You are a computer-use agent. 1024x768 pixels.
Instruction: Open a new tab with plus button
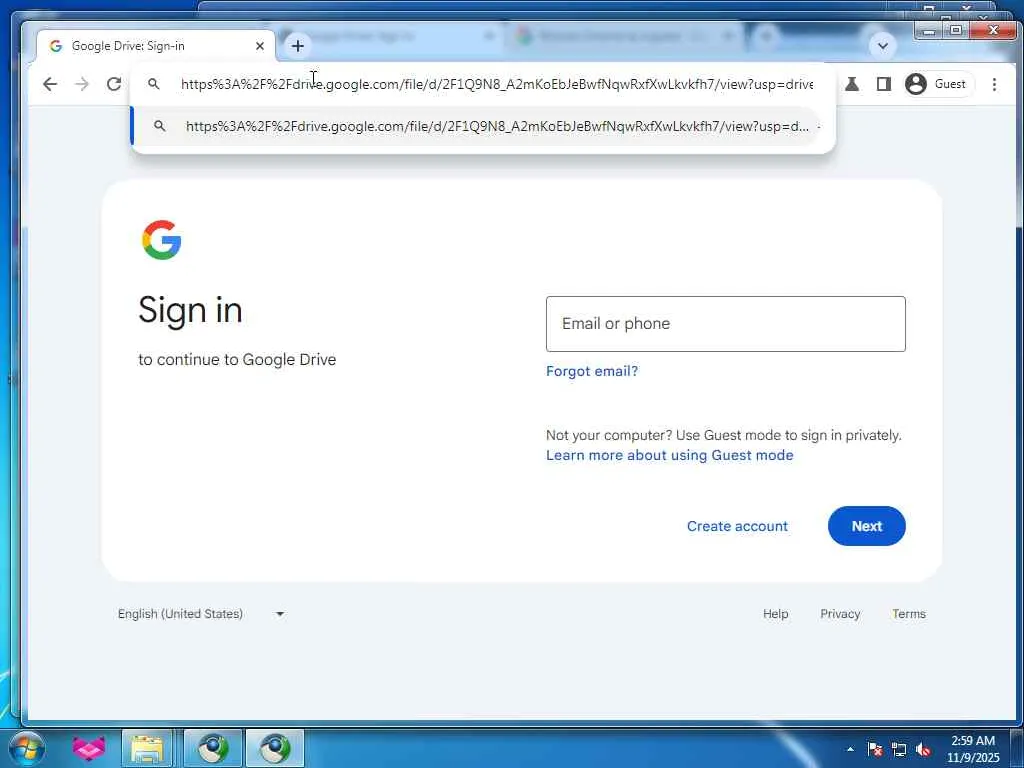tap(298, 46)
